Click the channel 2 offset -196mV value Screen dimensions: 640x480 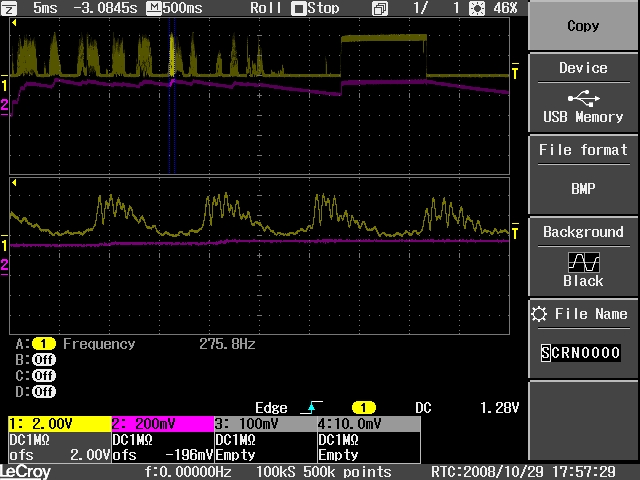coord(189,455)
